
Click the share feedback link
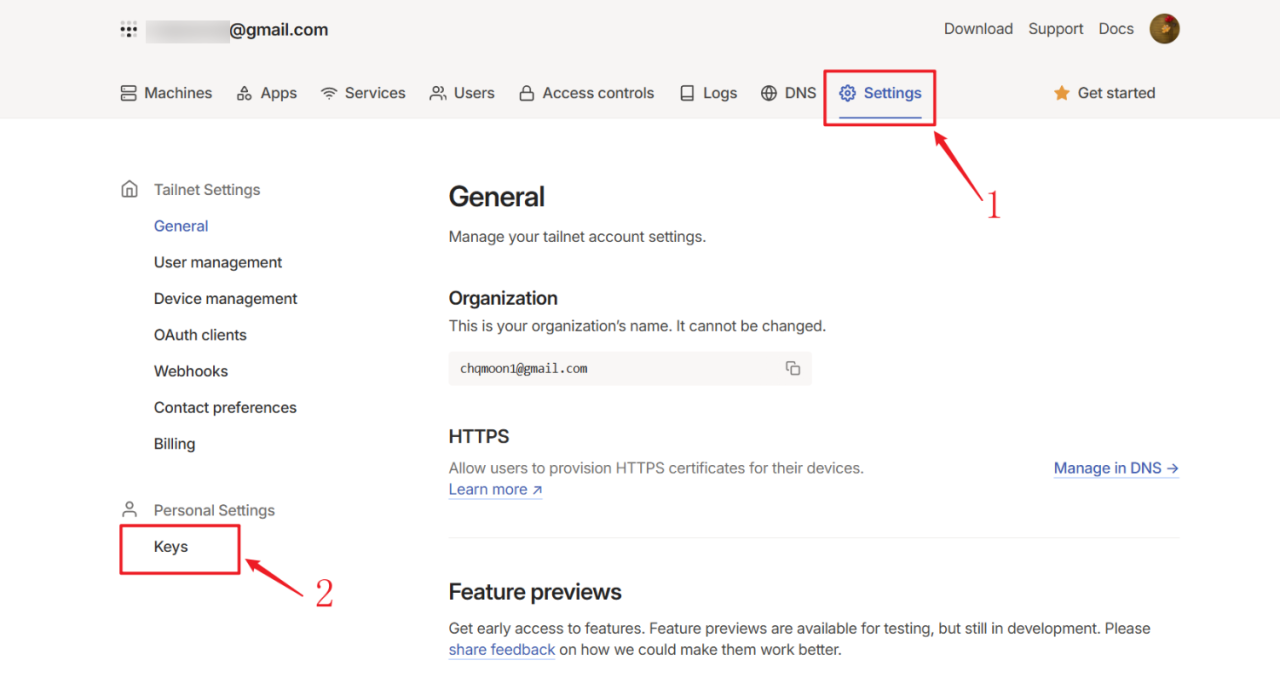point(501,650)
